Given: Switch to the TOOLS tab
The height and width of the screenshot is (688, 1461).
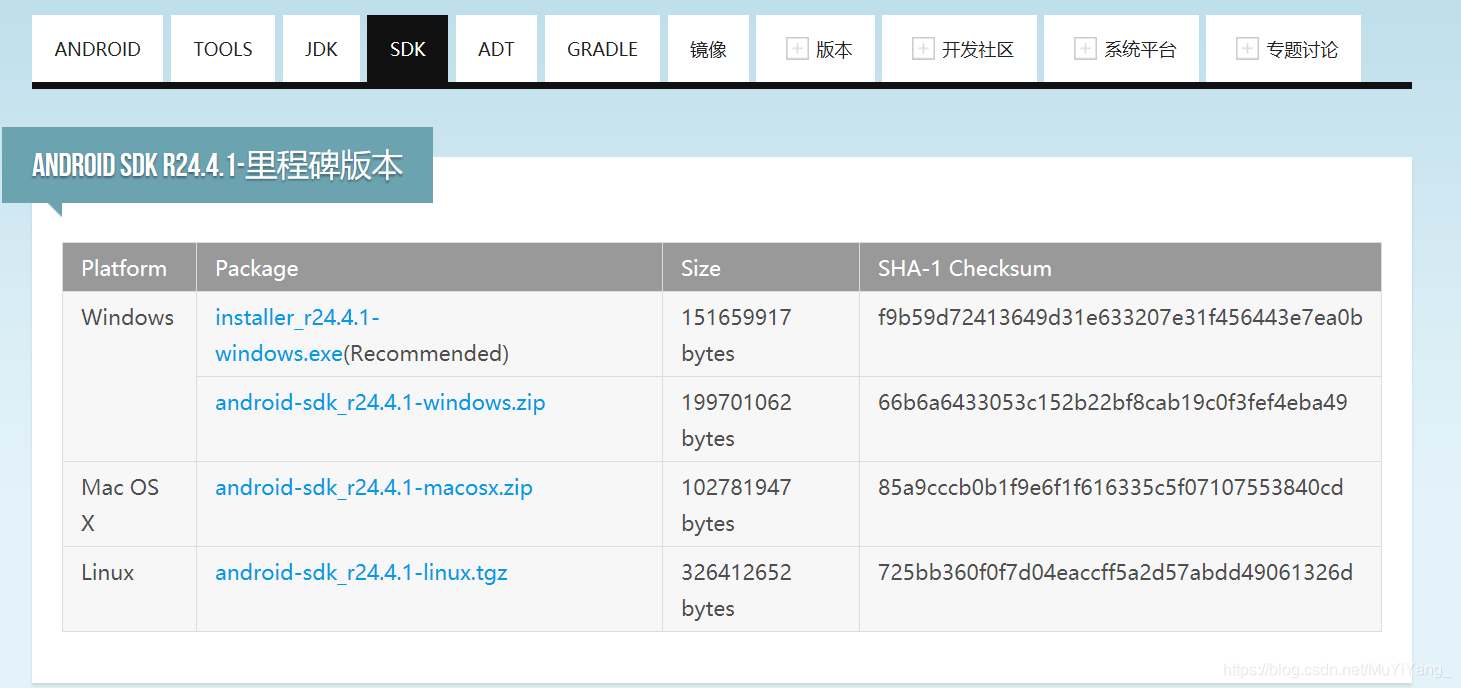Looking at the screenshot, I should (223, 49).
